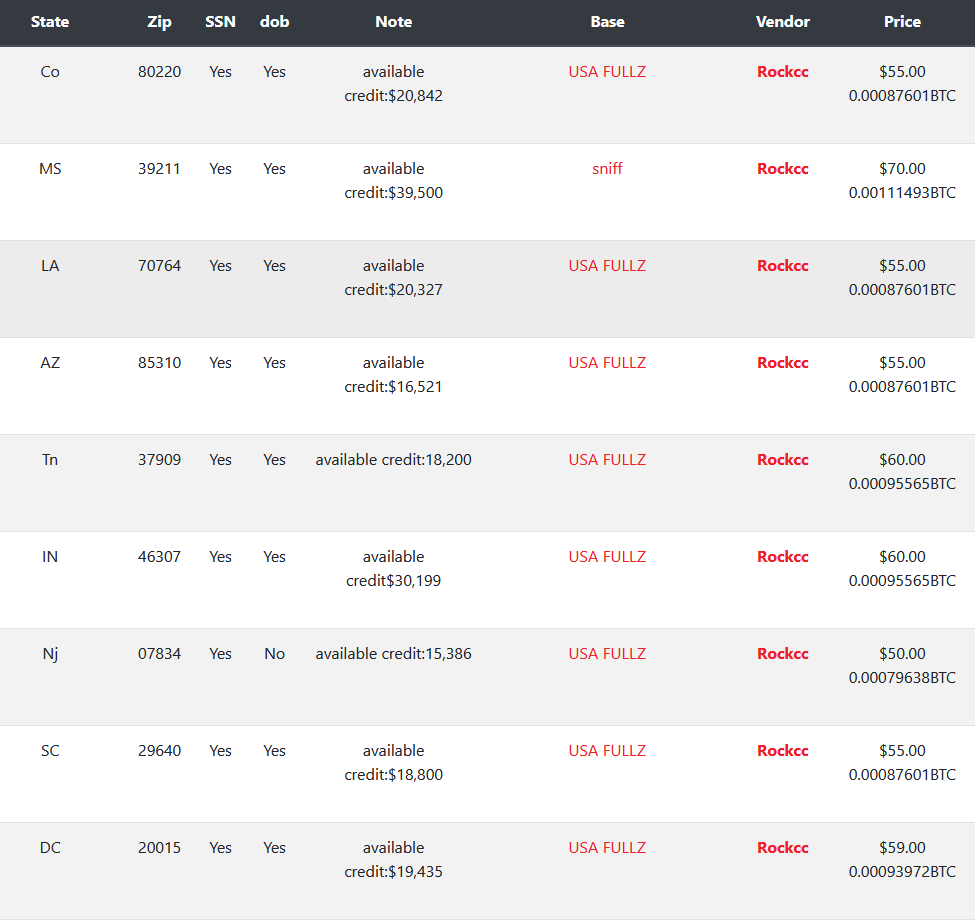Select zip cell 29640
Image resolution: width=975 pixels, height=921 pixels.
tap(159, 751)
